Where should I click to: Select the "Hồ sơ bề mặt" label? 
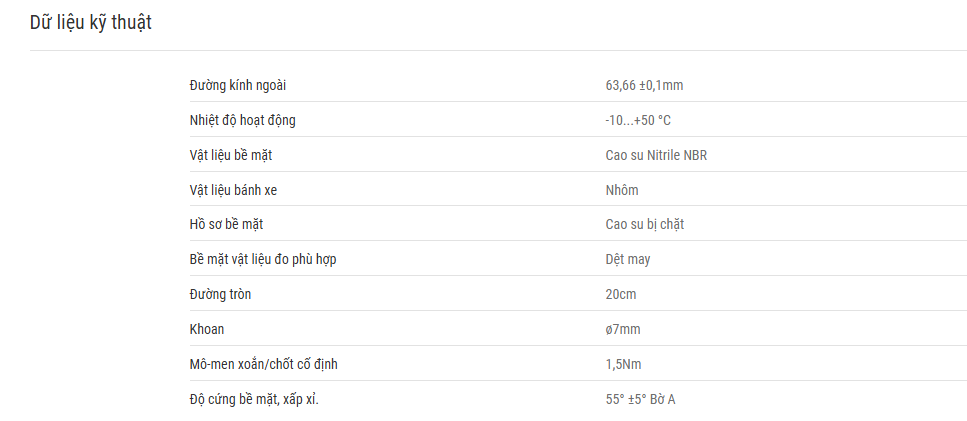226,225
